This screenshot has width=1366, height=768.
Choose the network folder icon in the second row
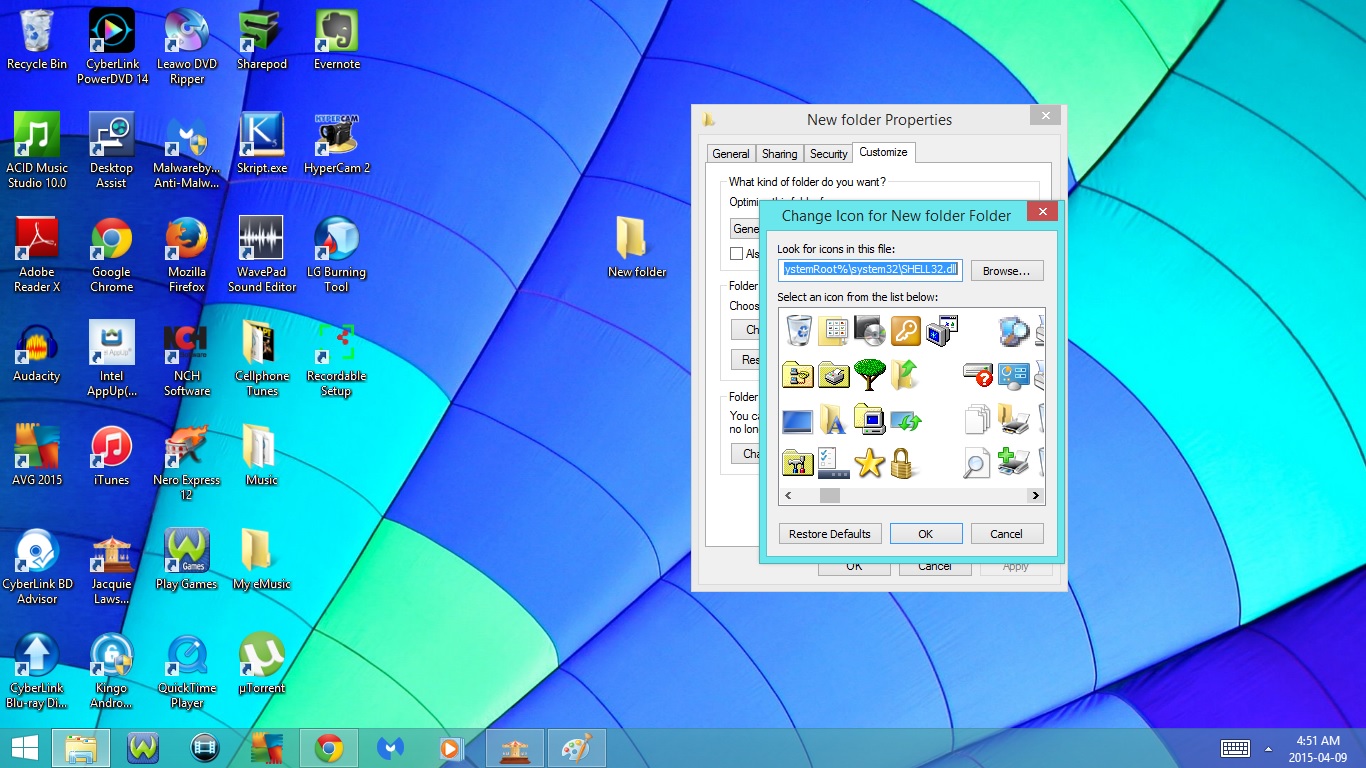(x=798, y=375)
